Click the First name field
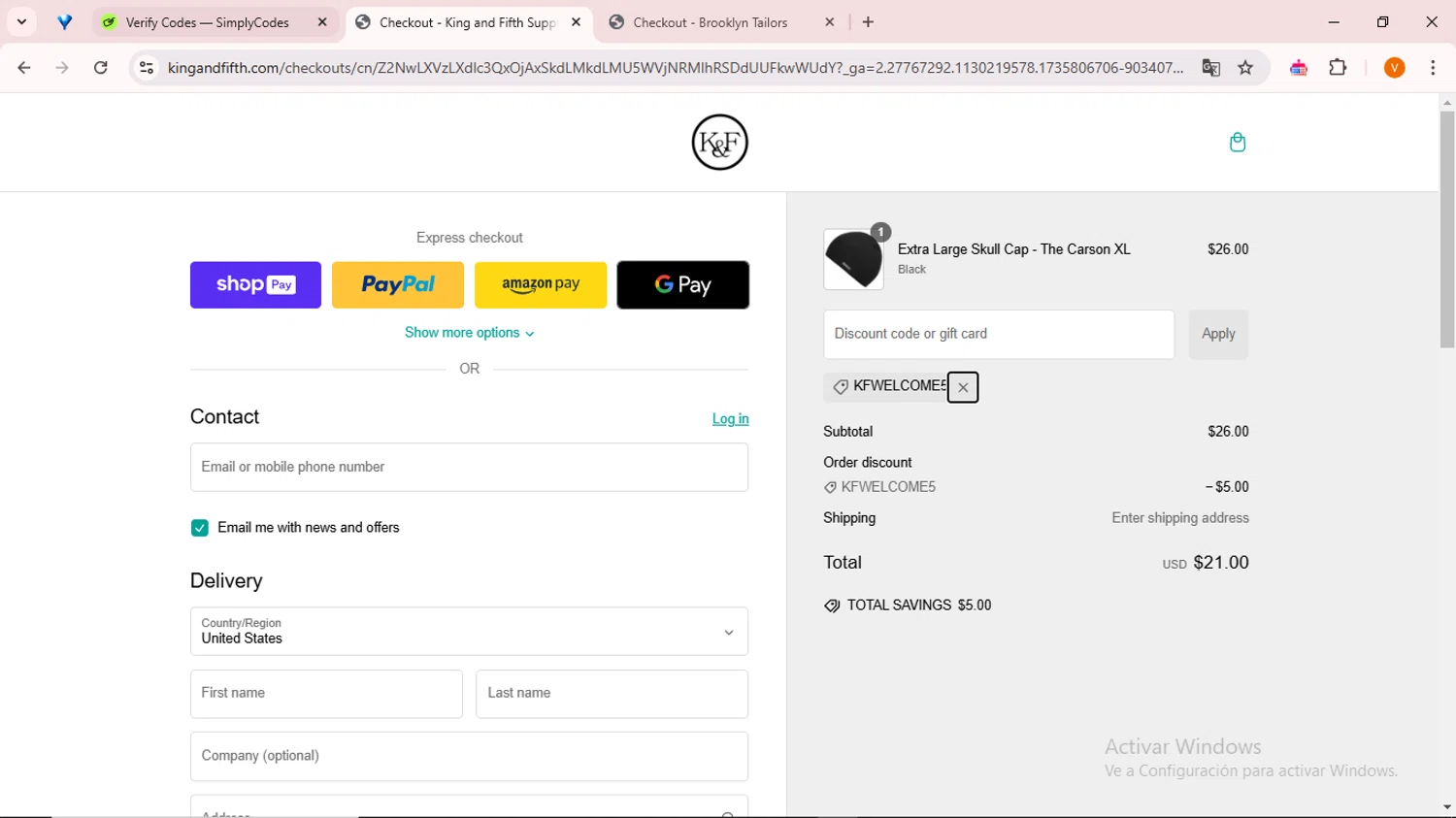The height and width of the screenshot is (818, 1456). point(326,694)
